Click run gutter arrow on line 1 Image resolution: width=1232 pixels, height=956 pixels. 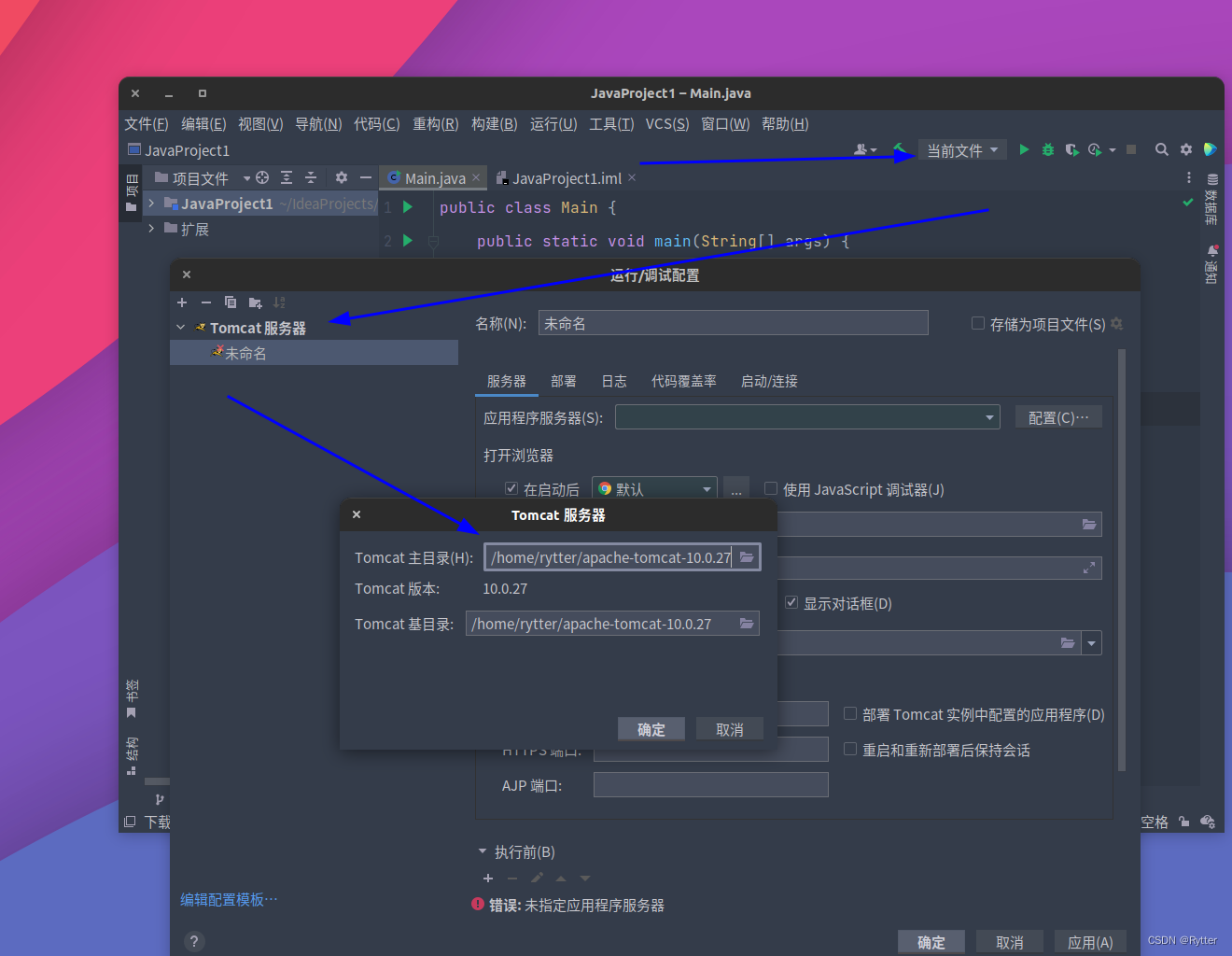tap(408, 207)
